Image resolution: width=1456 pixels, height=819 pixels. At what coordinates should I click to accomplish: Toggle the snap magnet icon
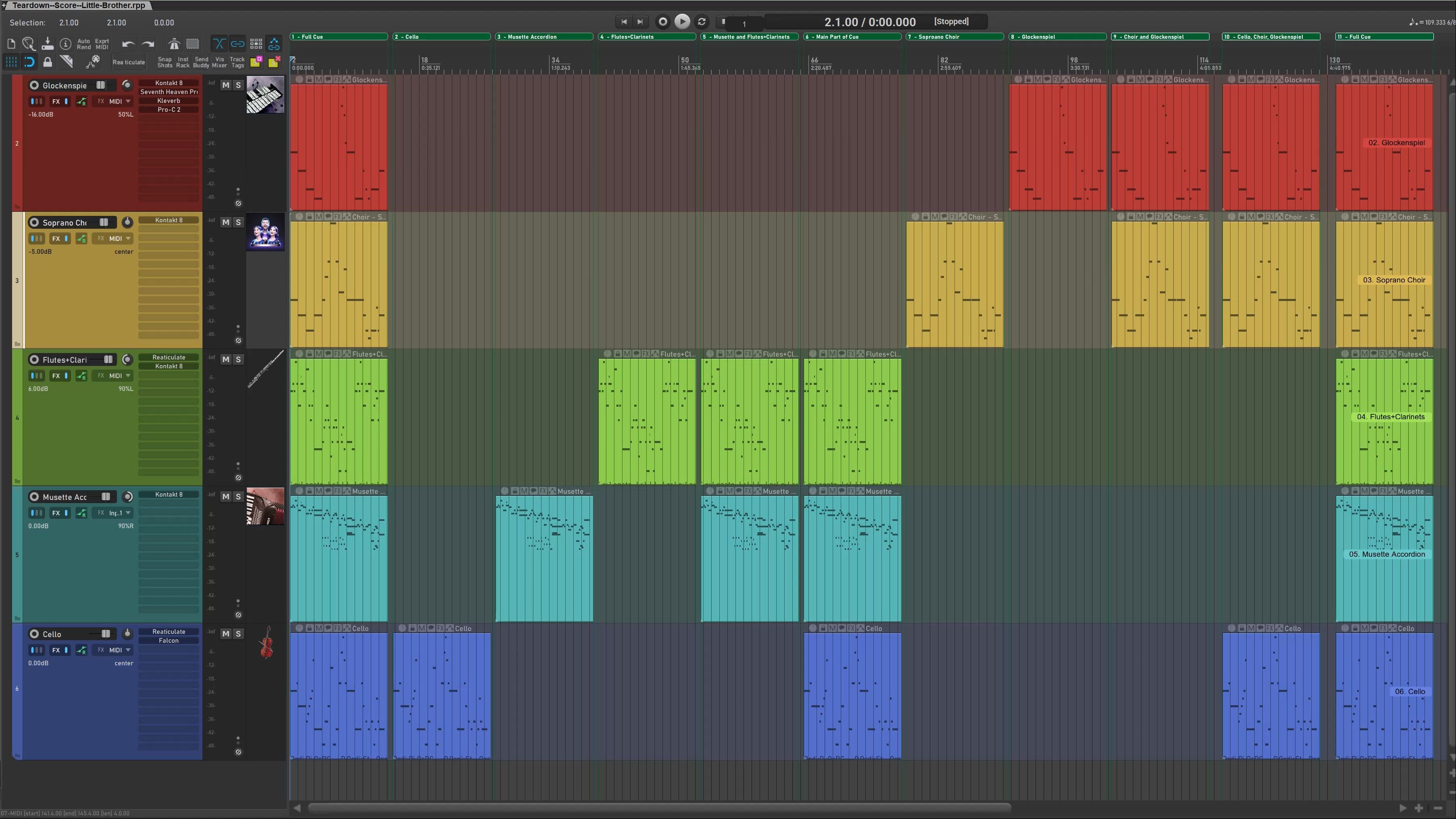[29, 62]
